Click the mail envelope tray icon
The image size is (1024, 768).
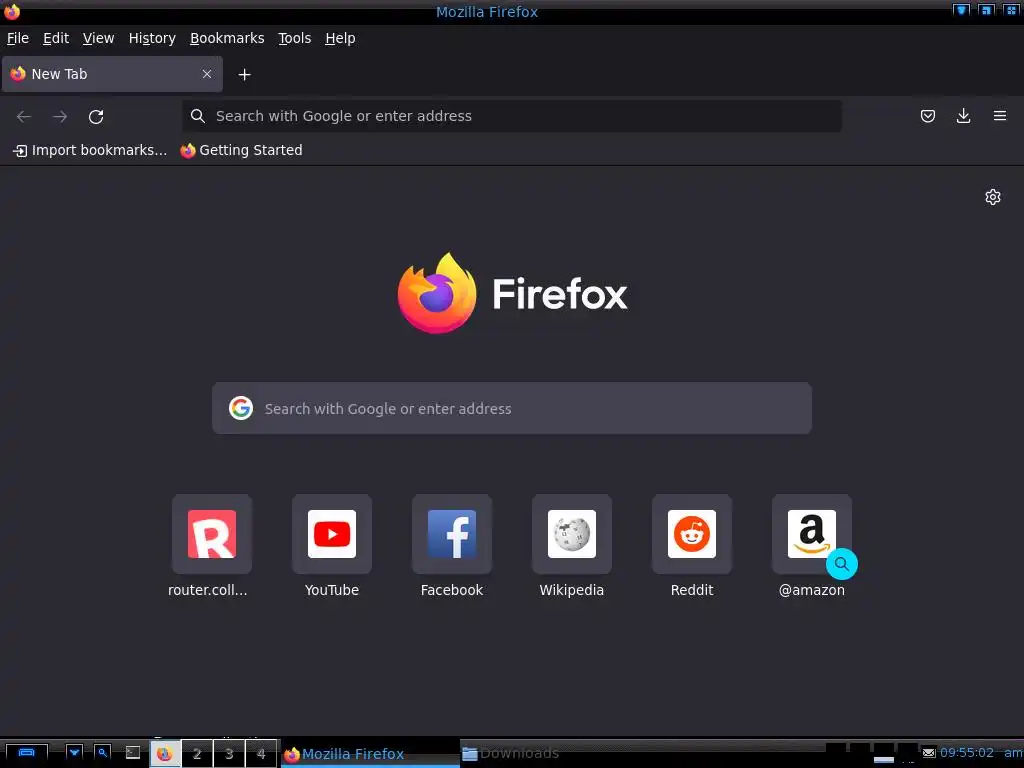tap(928, 753)
